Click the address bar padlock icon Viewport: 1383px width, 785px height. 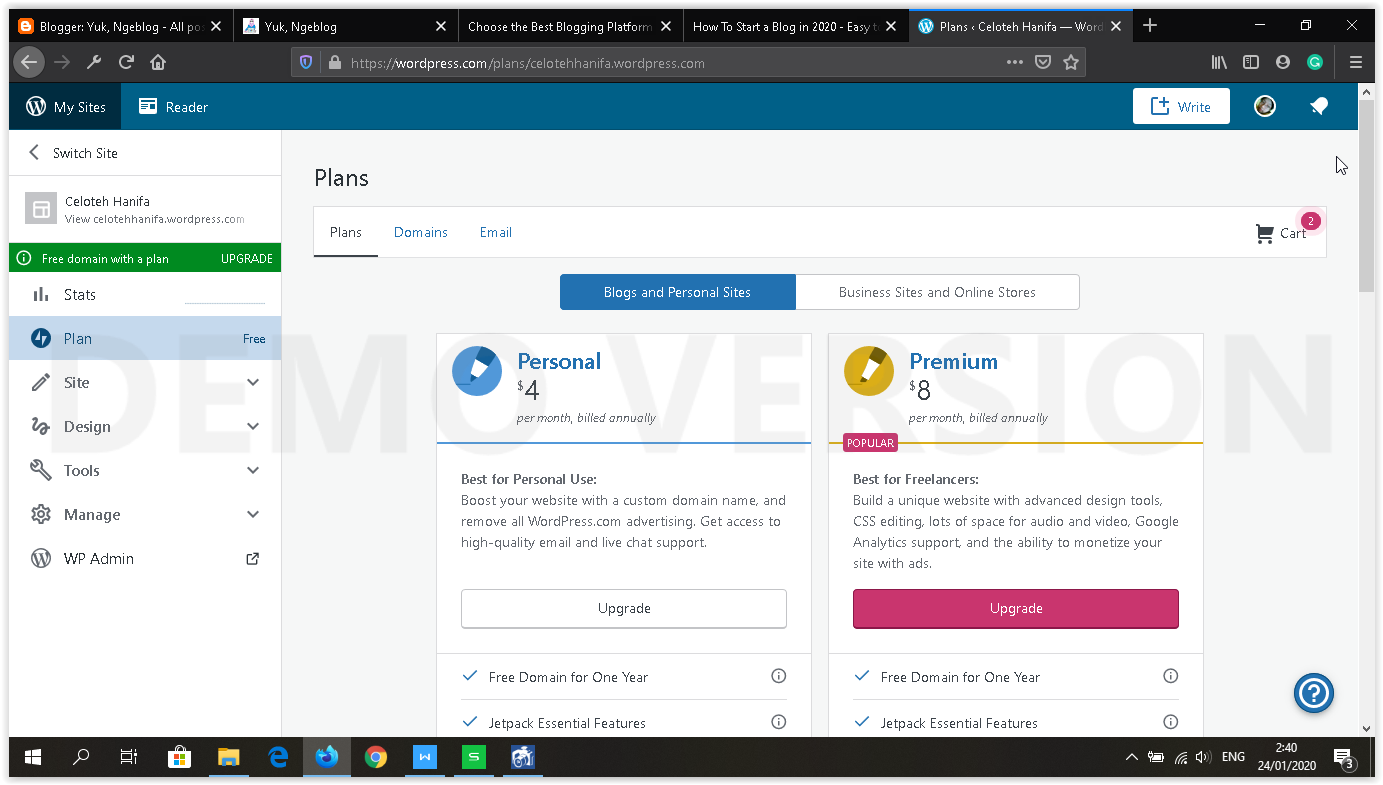[x=334, y=62]
